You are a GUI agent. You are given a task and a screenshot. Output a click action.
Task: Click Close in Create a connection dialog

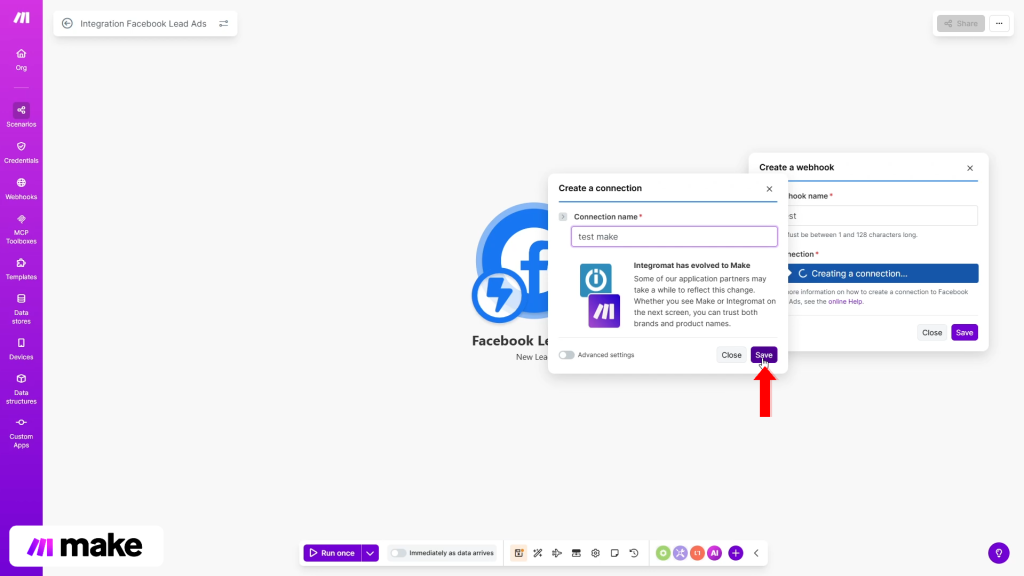731,355
